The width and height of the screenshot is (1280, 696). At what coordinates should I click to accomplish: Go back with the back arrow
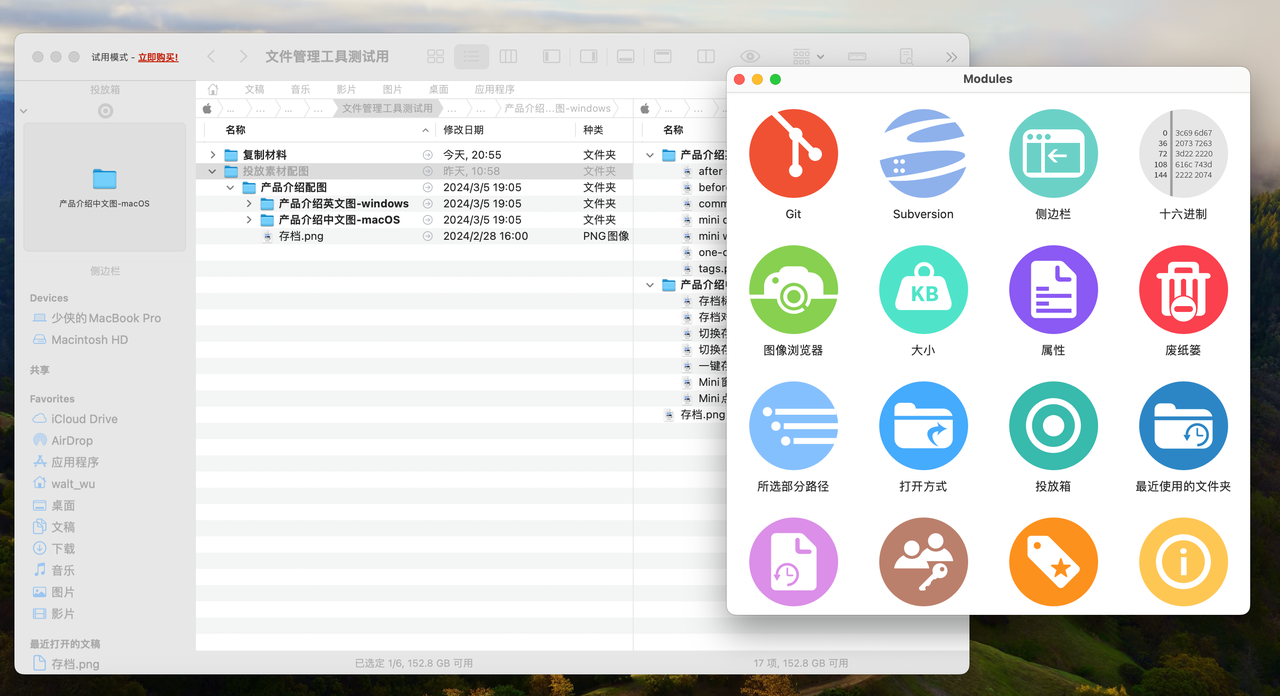click(x=211, y=57)
